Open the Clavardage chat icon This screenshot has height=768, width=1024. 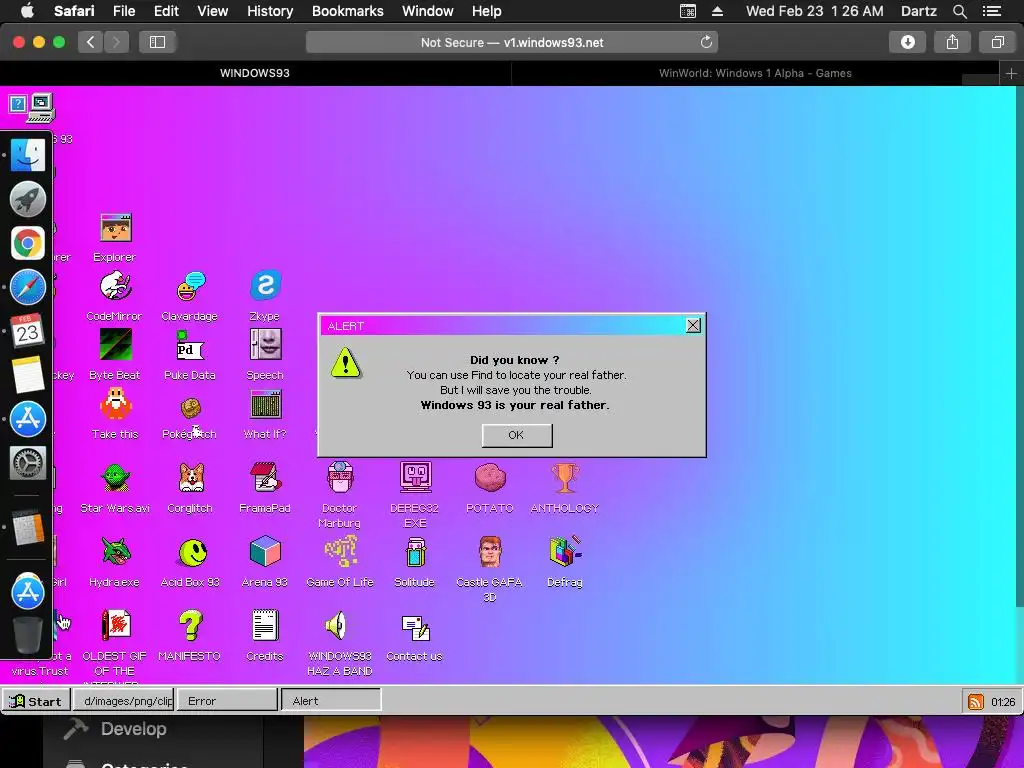point(190,286)
